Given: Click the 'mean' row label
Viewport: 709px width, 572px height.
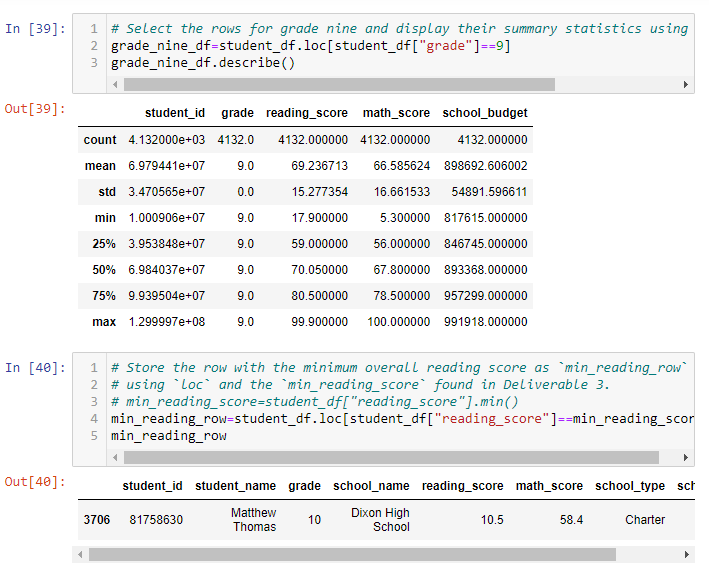Looking at the screenshot, I should click(100, 166).
